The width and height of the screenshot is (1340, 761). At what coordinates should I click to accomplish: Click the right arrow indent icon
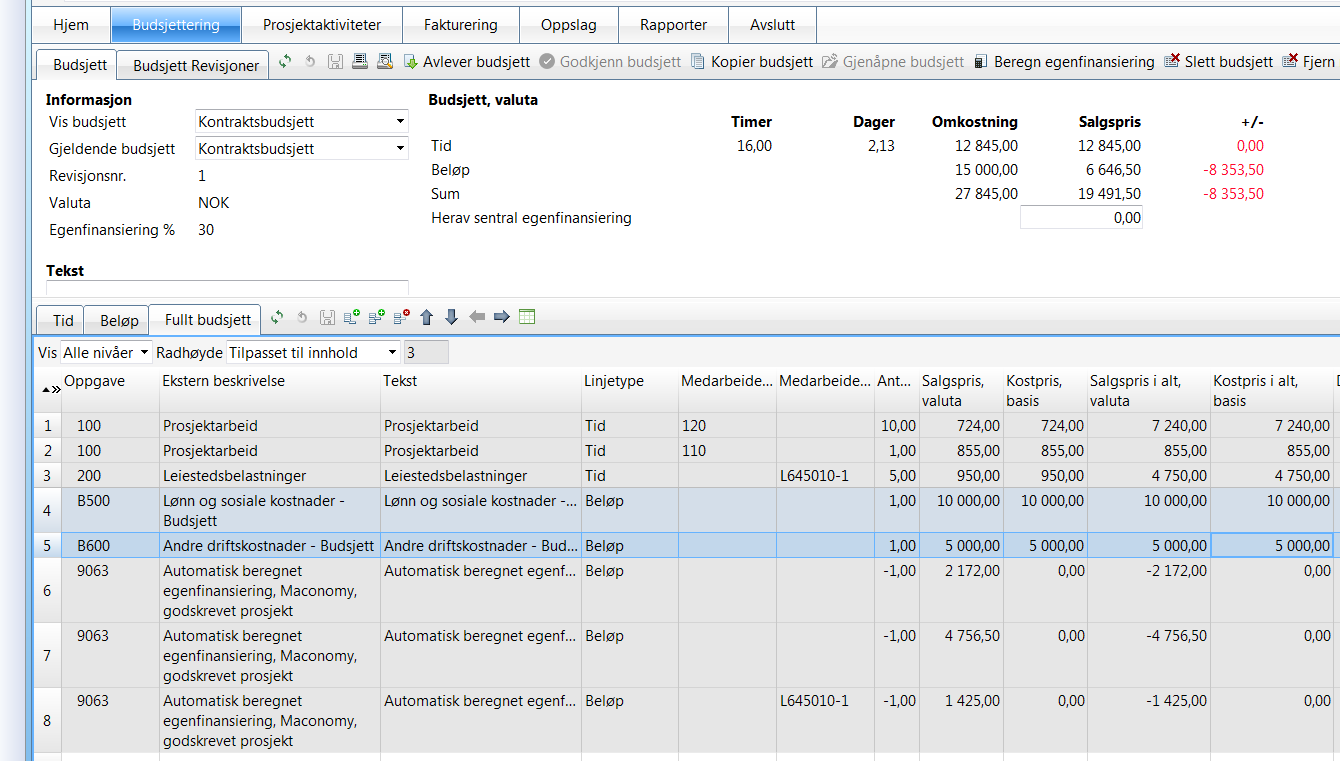click(x=502, y=317)
